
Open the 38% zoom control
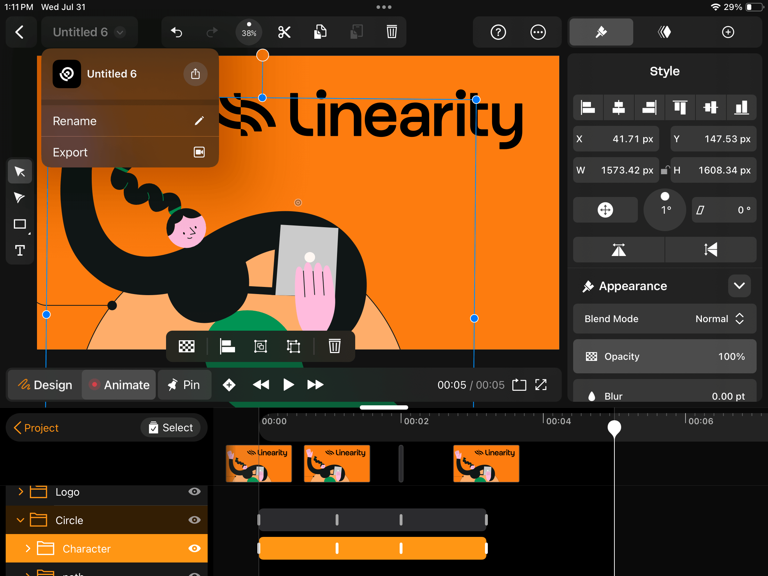pyautogui.click(x=249, y=32)
